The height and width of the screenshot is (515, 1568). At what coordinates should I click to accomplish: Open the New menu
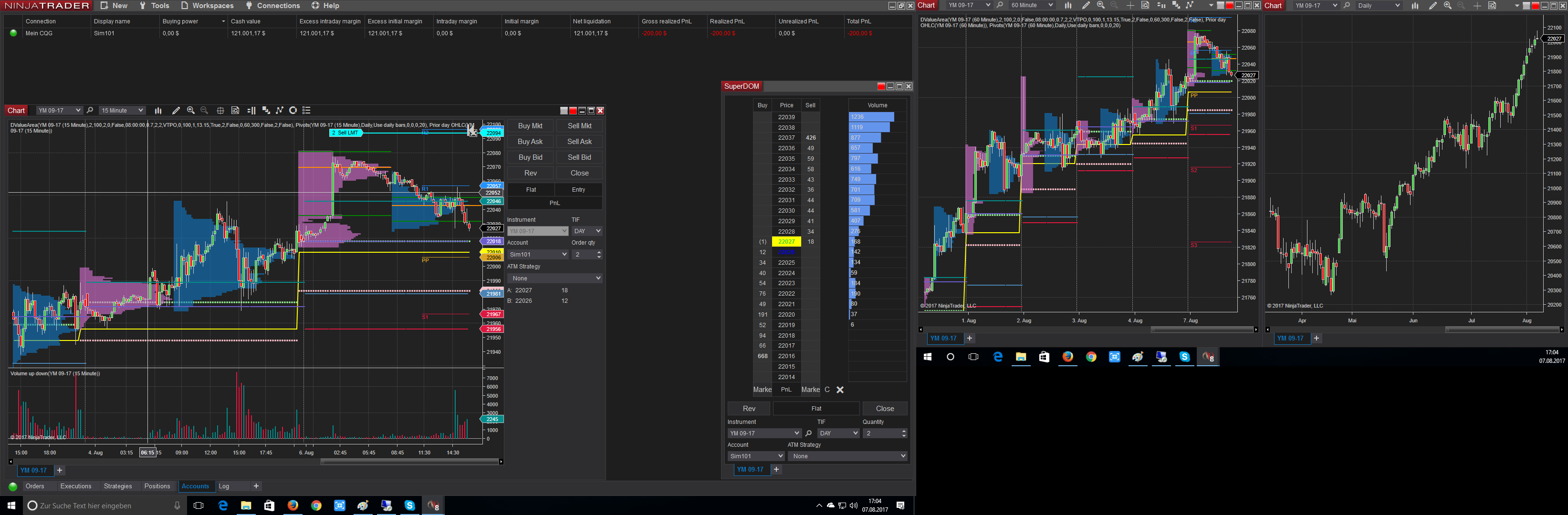pos(114,5)
